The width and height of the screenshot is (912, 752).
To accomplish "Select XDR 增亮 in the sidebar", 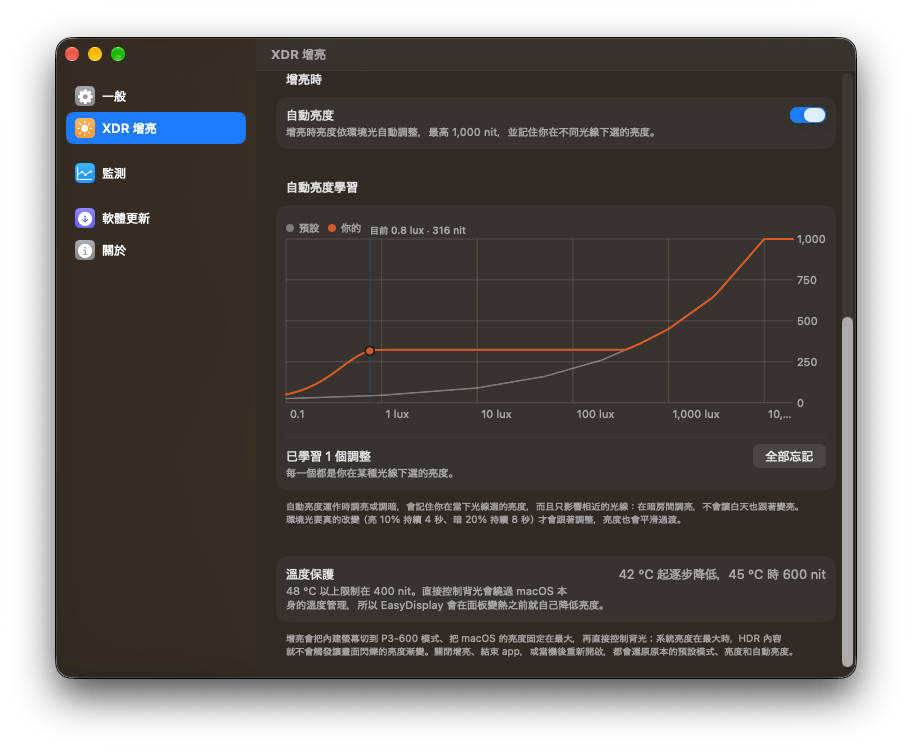I will pos(156,128).
